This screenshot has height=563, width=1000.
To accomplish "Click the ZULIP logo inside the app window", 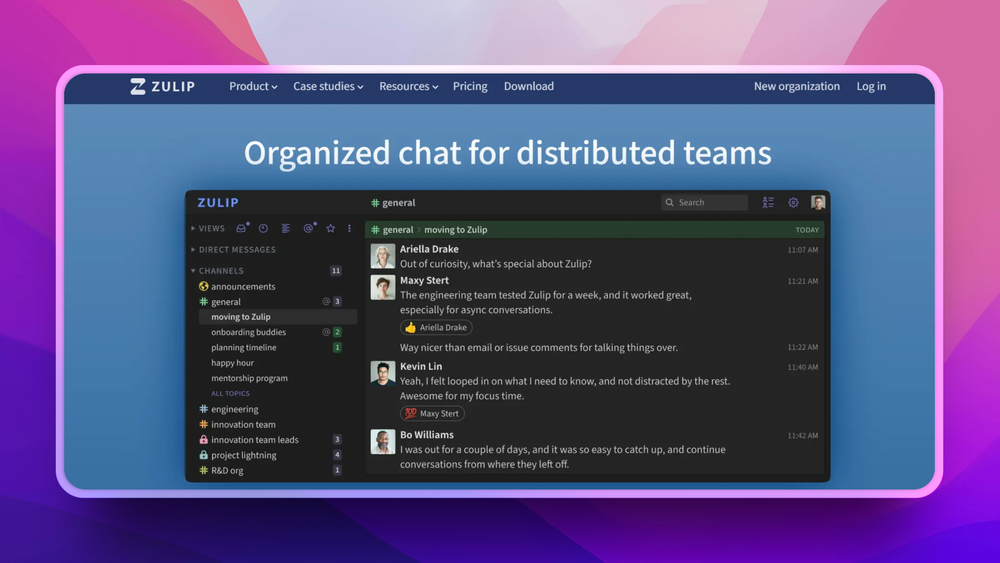I will (x=218, y=203).
